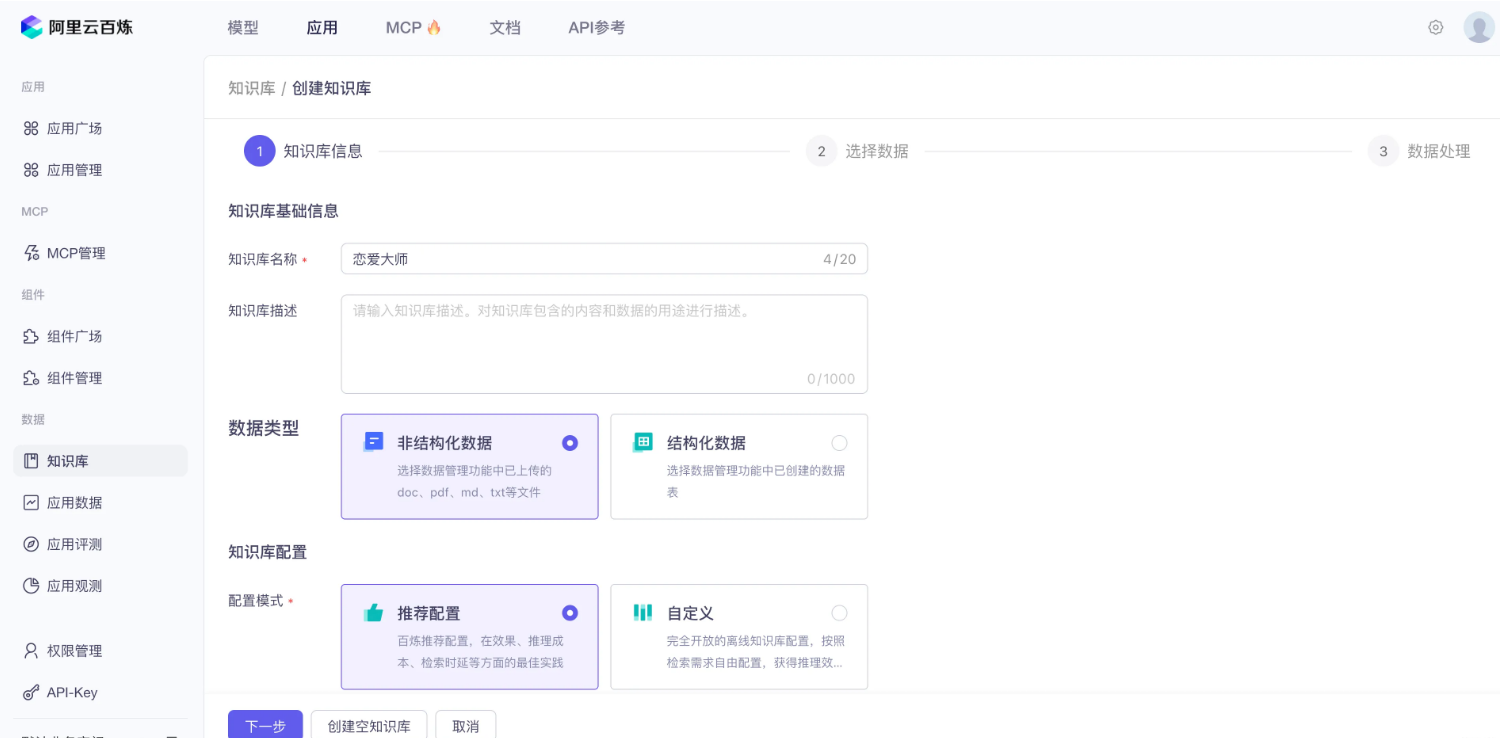1503x738 pixels.
Task: Click the 知识库 breadcrumb link
Action: tap(251, 88)
